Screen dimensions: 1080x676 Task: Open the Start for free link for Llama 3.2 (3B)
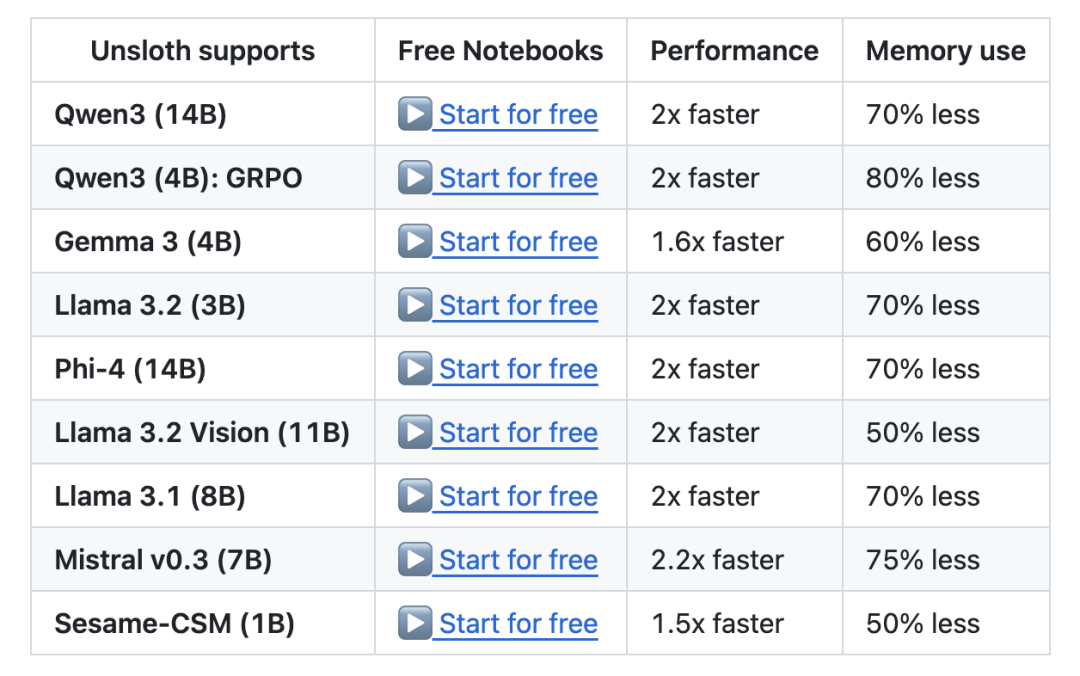coord(518,305)
